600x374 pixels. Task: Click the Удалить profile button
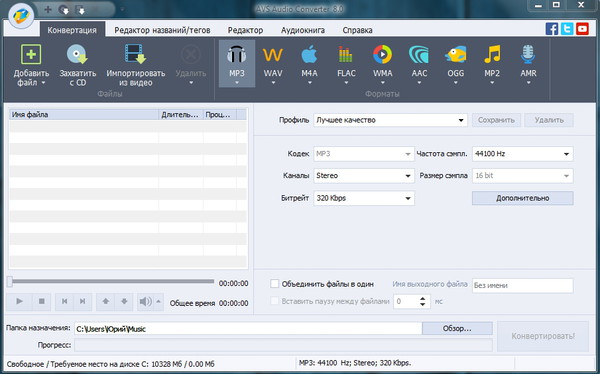(x=549, y=120)
